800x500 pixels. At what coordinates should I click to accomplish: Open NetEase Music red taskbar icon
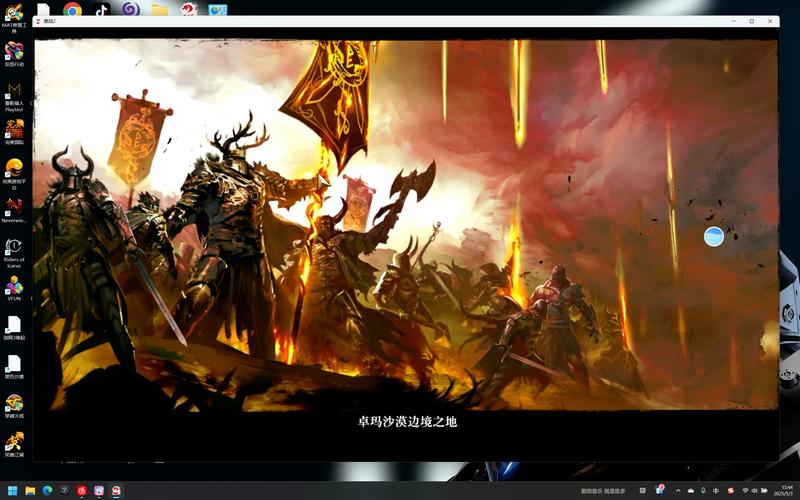click(x=82, y=491)
